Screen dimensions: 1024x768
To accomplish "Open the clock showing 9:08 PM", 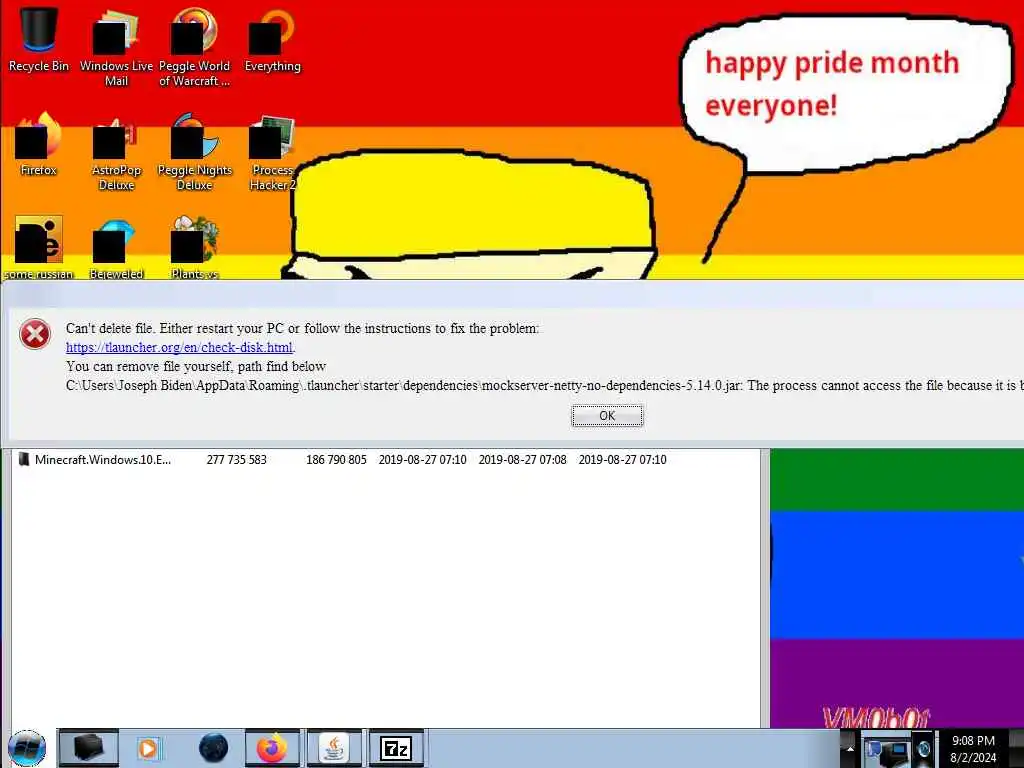I will click(x=973, y=749).
